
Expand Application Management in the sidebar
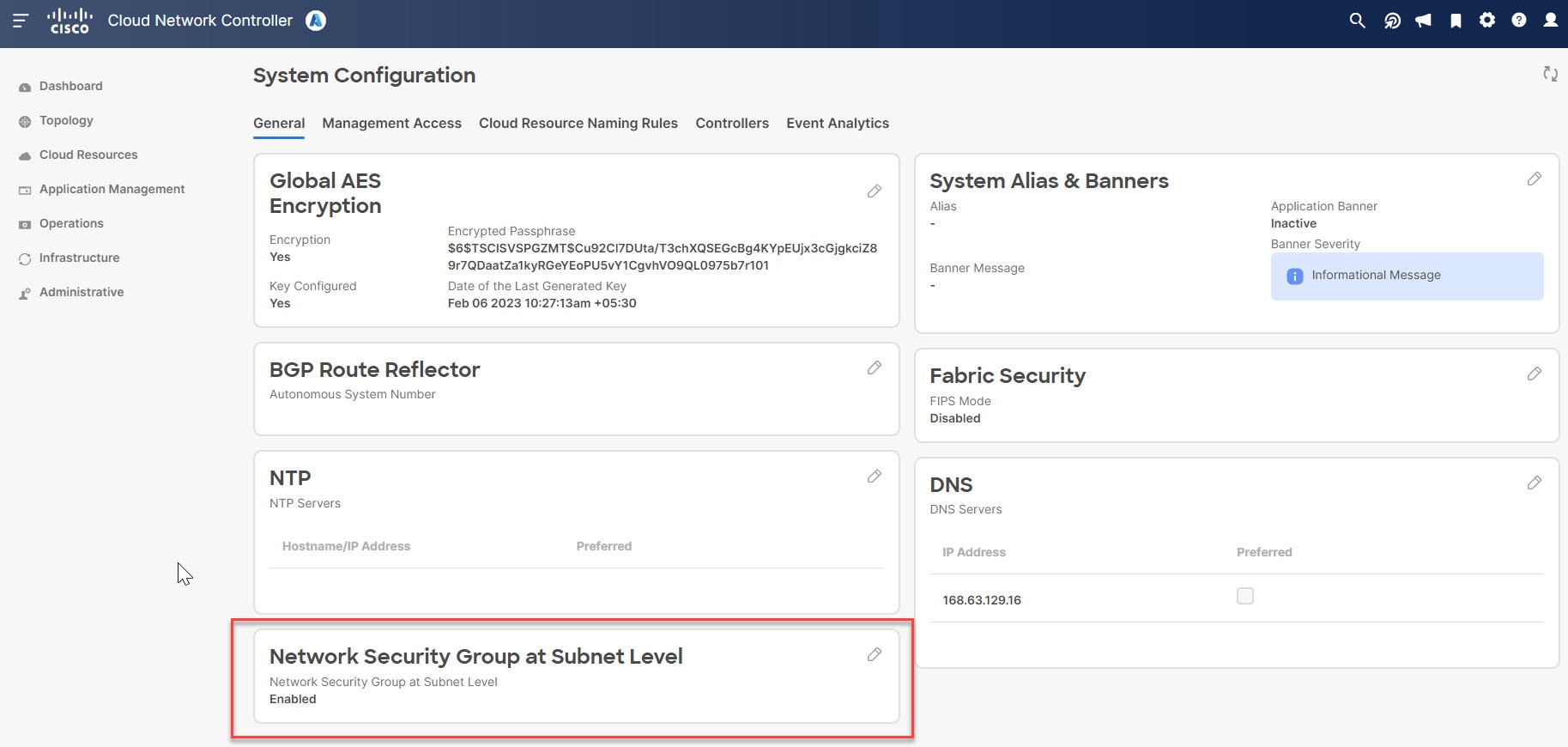112,189
